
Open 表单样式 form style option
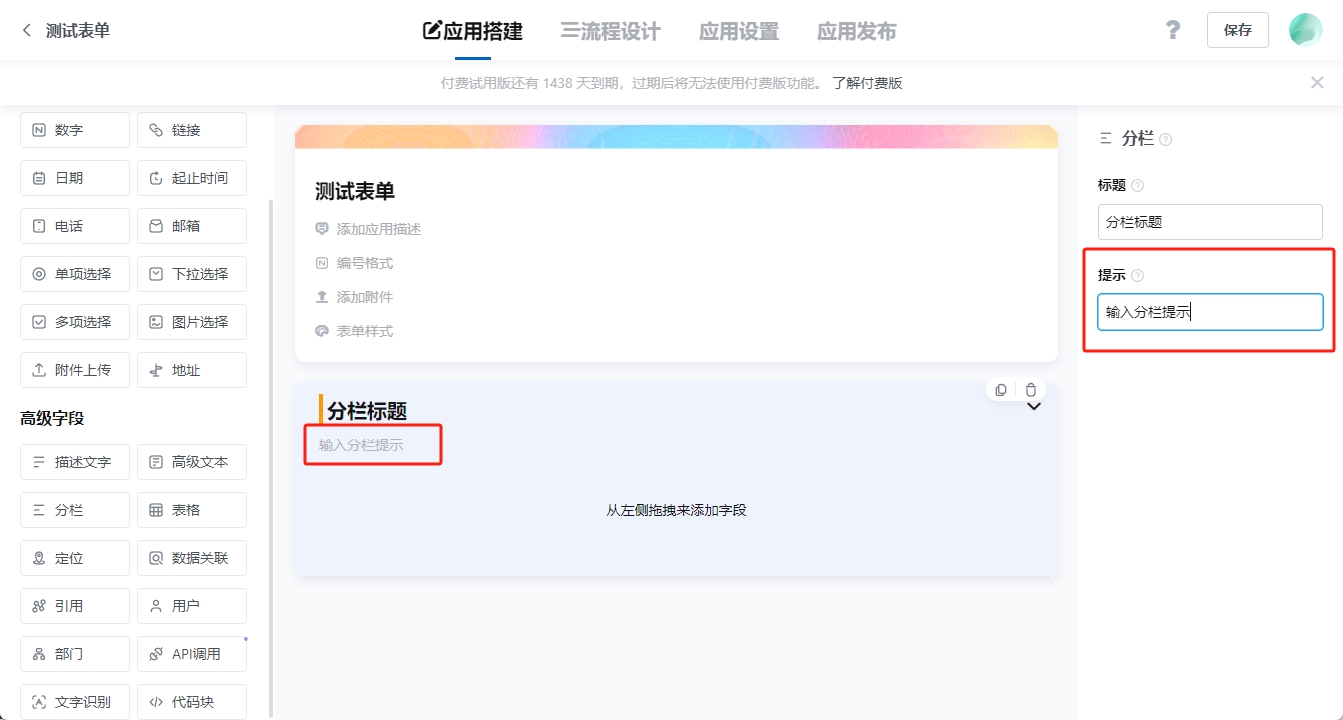(364, 331)
